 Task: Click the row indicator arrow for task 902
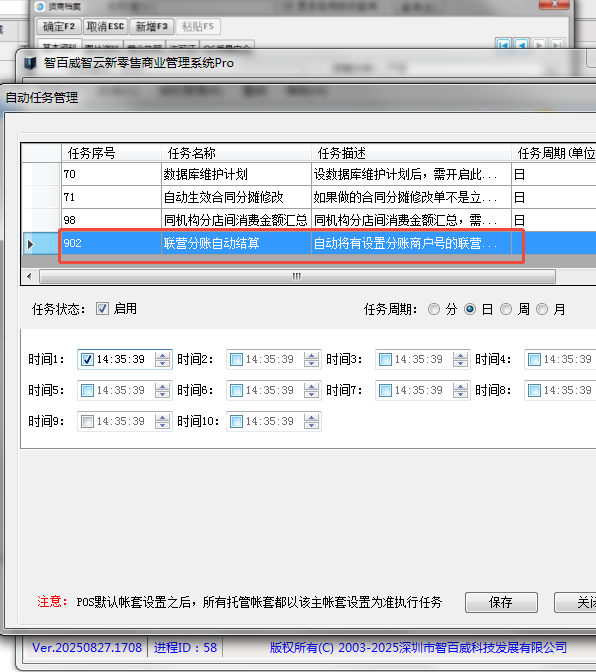pos(30,244)
